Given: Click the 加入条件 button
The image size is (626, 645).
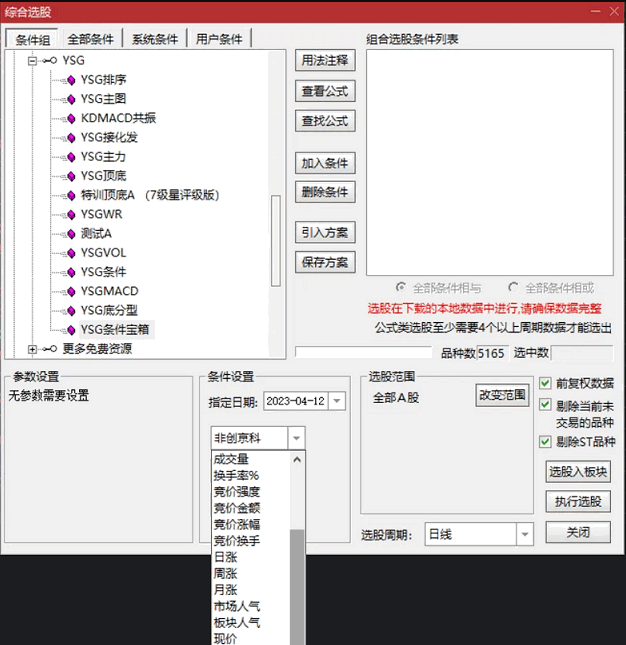Looking at the screenshot, I should point(325,163).
